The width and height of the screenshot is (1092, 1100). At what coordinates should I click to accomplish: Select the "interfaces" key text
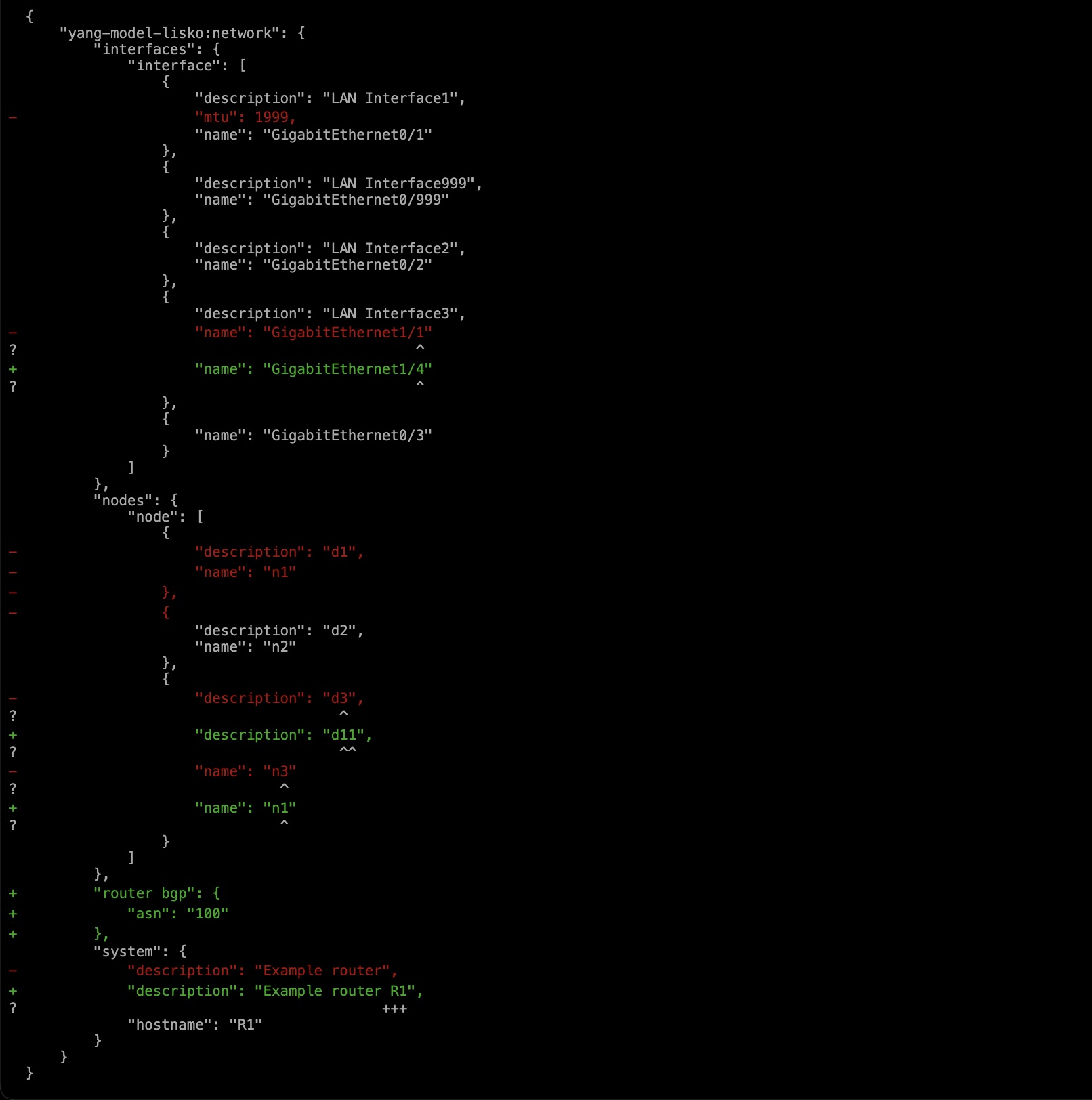tap(144, 49)
